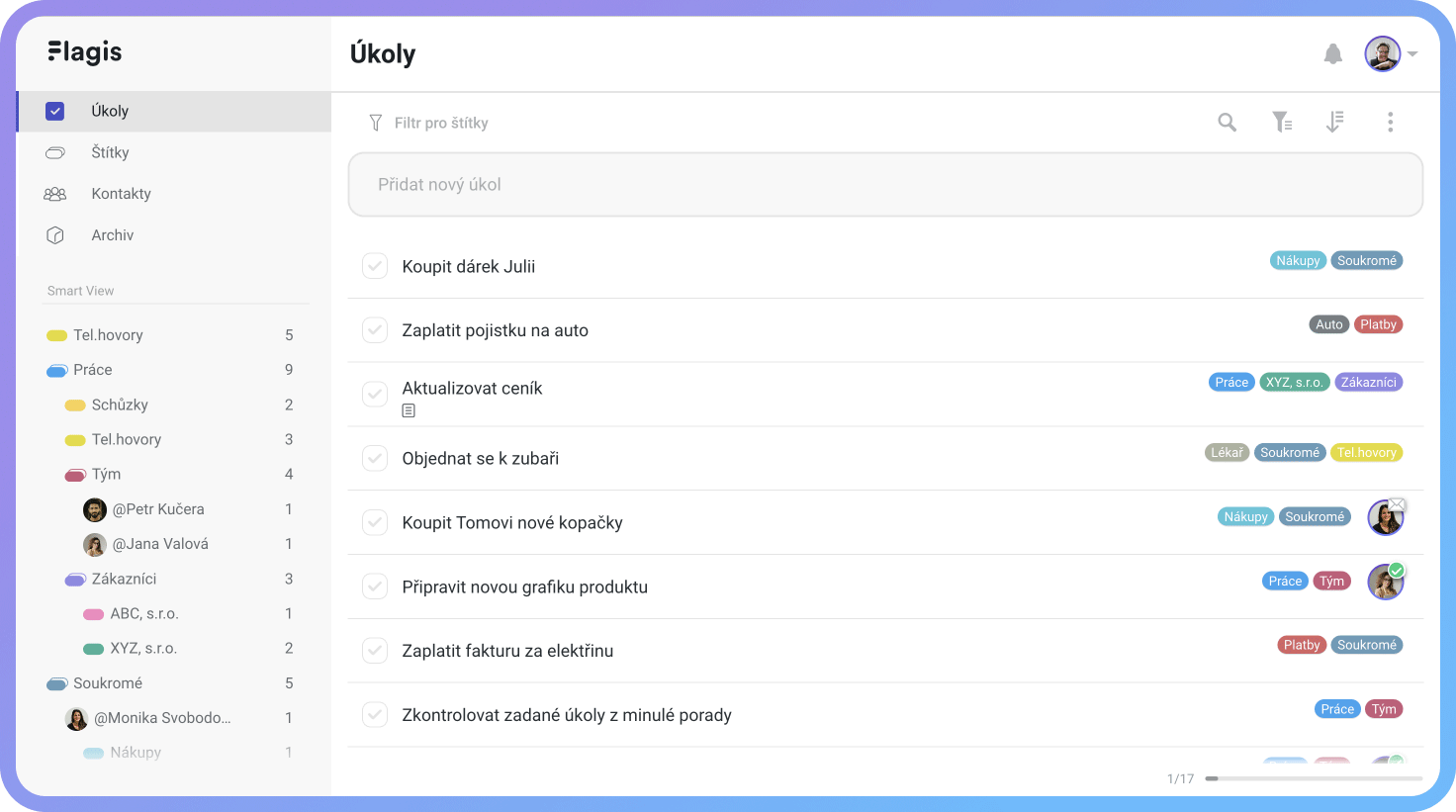Image resolution: width=1456 pixels, height=812 pixels.
Task: Click the search magnifier icon
Action: (1227, 122)
